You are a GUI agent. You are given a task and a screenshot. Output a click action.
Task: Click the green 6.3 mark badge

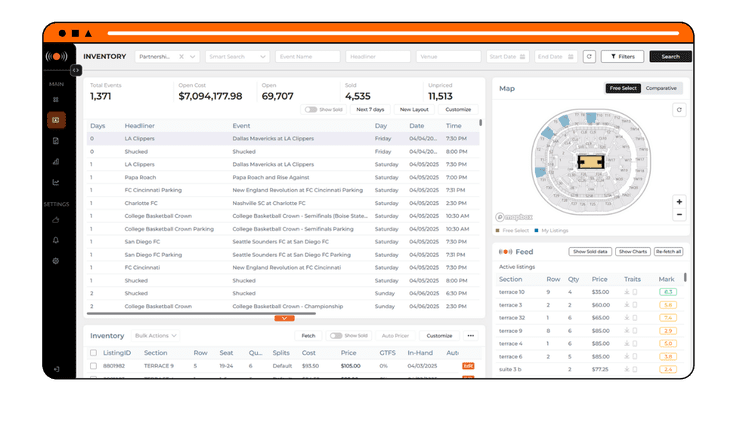click(x=668, y=292)
